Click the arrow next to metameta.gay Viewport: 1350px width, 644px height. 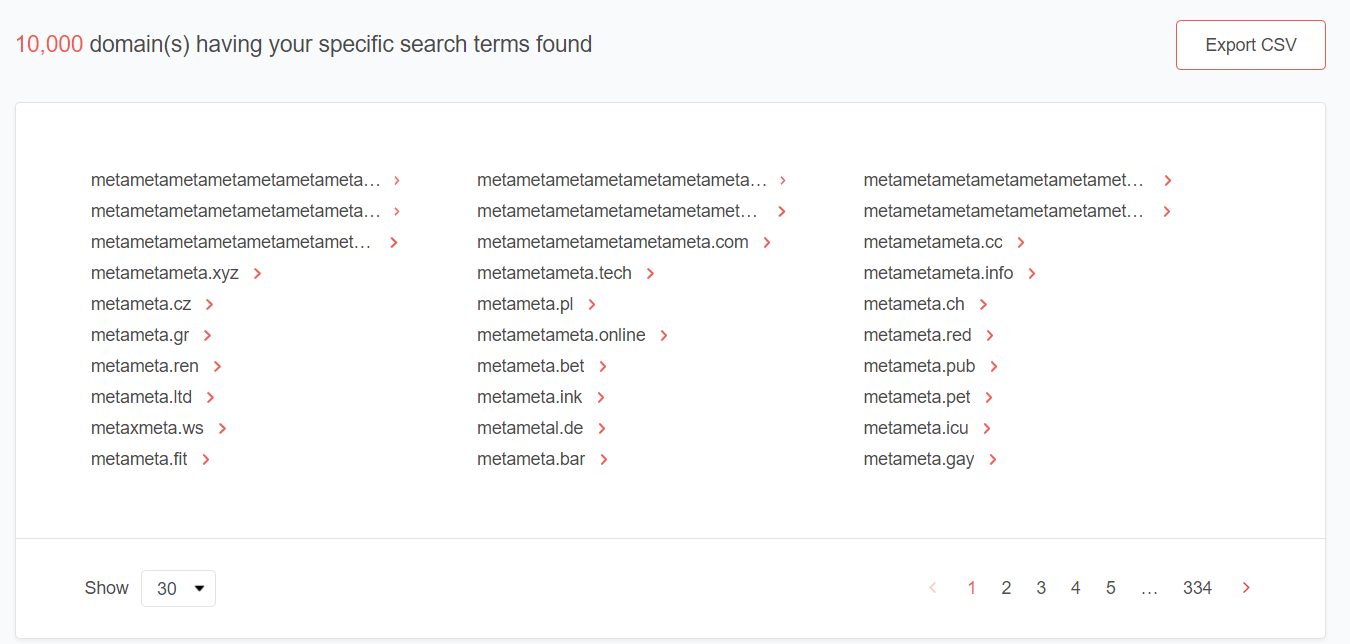coord(993,460)
